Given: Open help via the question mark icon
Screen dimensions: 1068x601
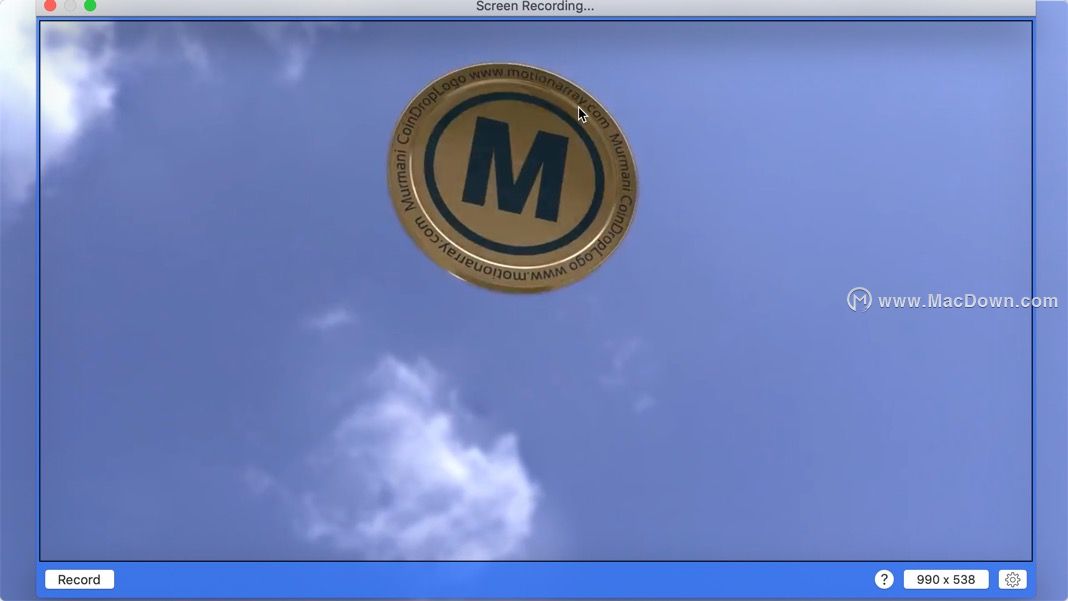Looking at the screenshot, I should coord(883,579).
